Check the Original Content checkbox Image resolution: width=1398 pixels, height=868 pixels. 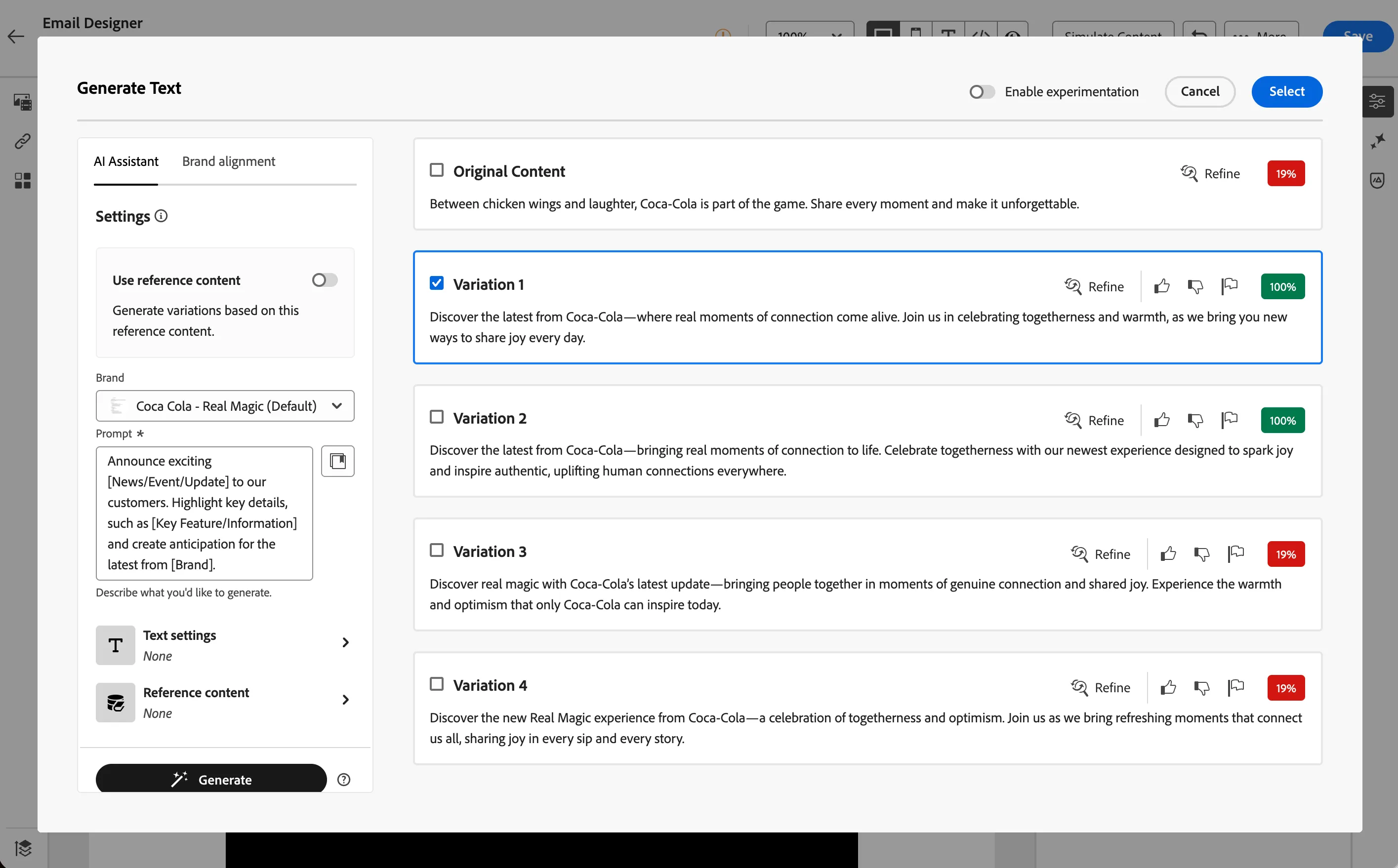point(437,170)
